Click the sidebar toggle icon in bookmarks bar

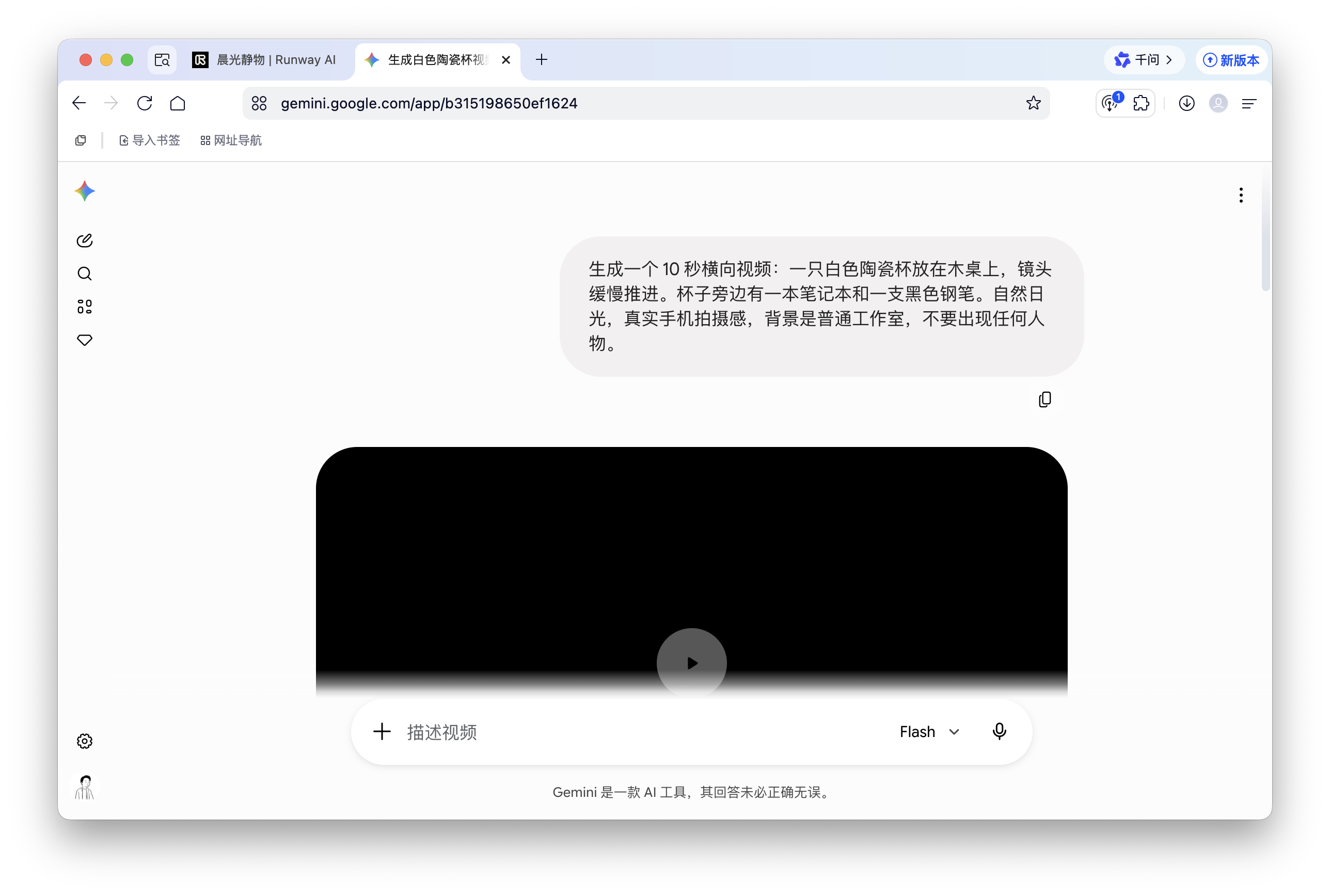coord(81,140)
